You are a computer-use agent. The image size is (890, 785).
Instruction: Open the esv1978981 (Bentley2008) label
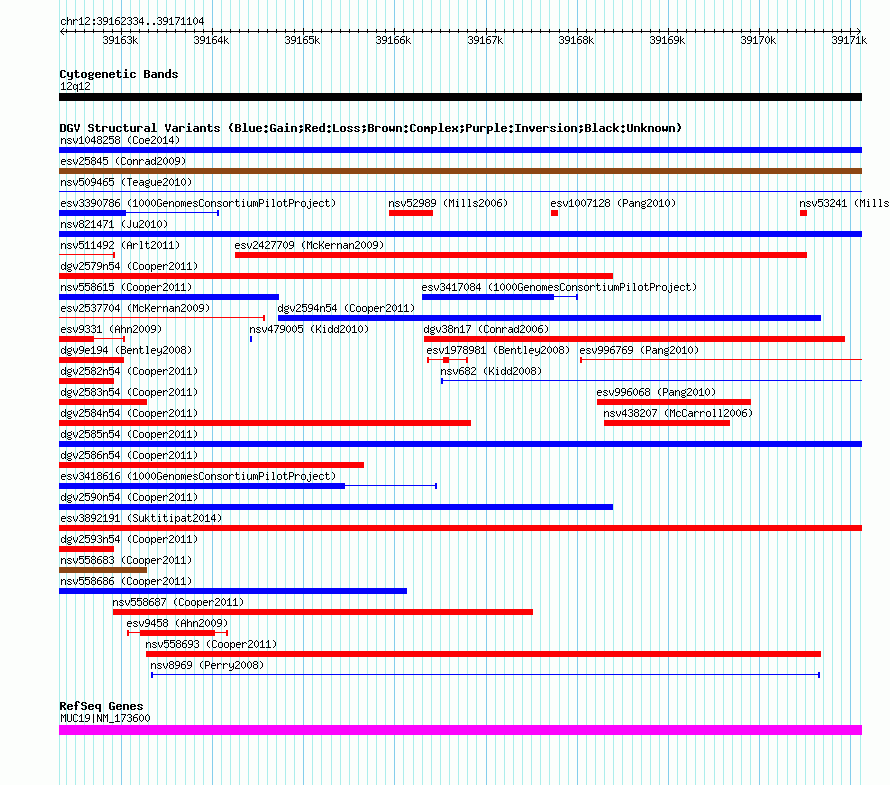tap(498, 350)
